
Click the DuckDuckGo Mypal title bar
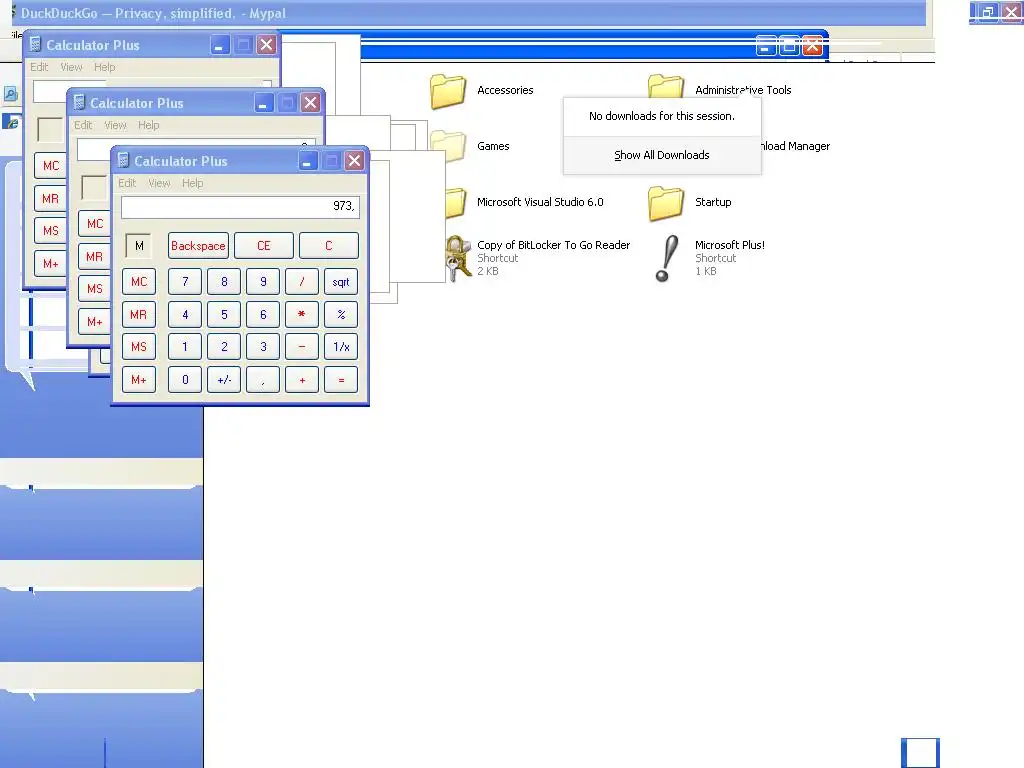click(468, 13)
